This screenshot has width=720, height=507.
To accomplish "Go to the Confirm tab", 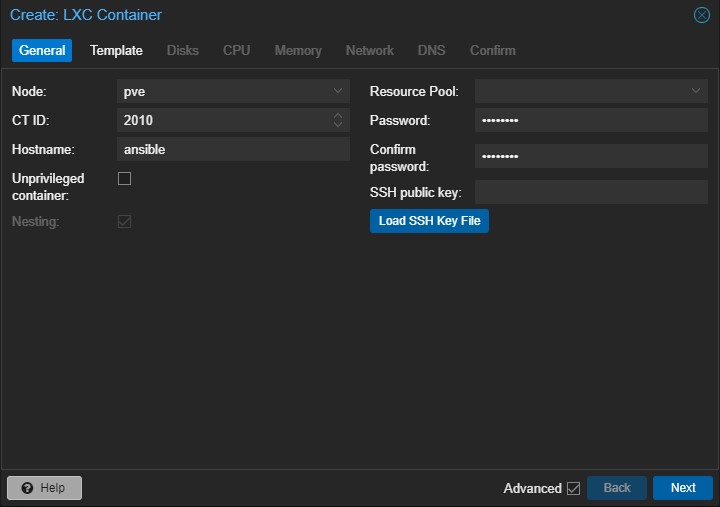I will (493, 50).
